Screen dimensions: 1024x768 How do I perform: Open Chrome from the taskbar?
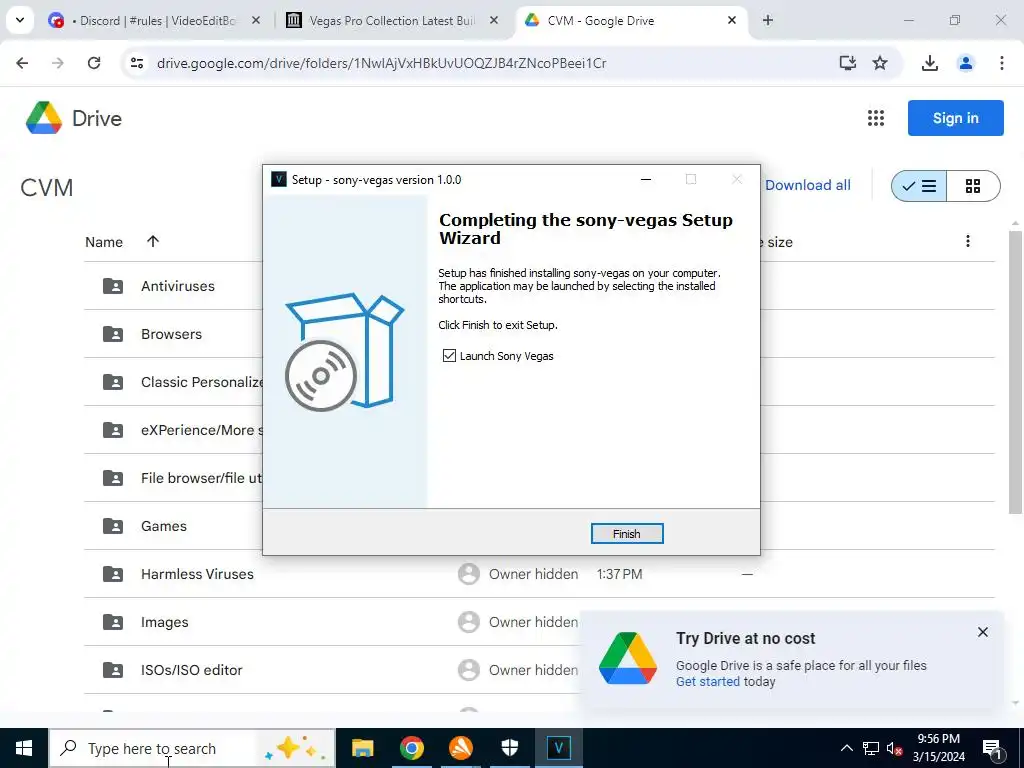click(411, 748)
